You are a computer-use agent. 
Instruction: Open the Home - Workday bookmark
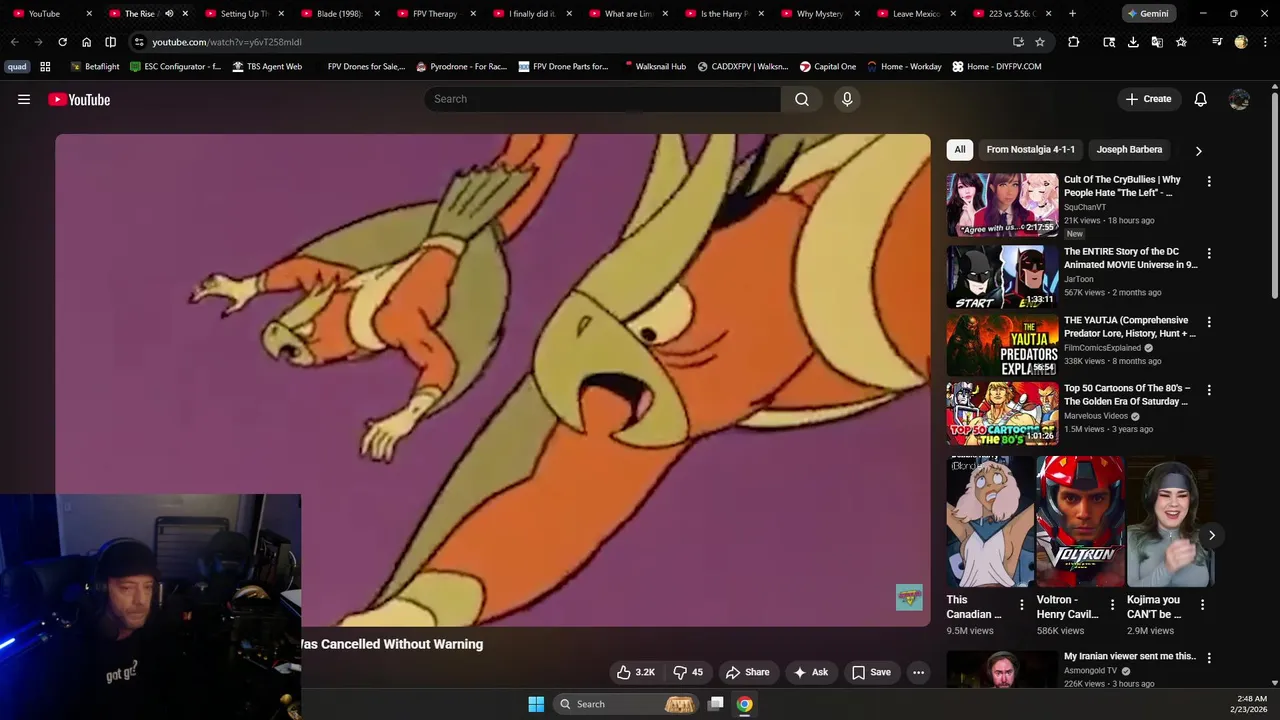[x=904, y=66]
